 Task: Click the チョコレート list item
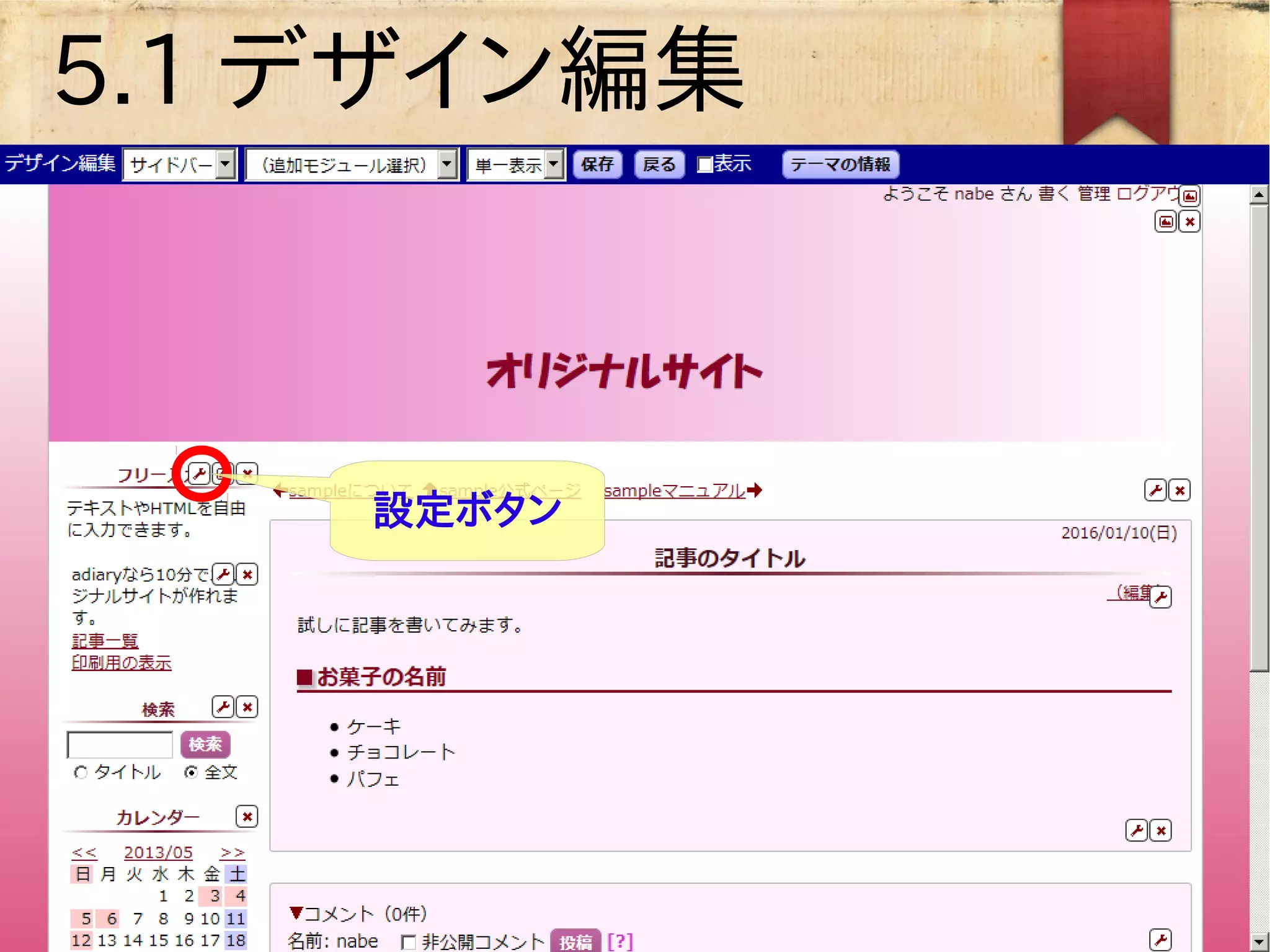coord(401,752)
